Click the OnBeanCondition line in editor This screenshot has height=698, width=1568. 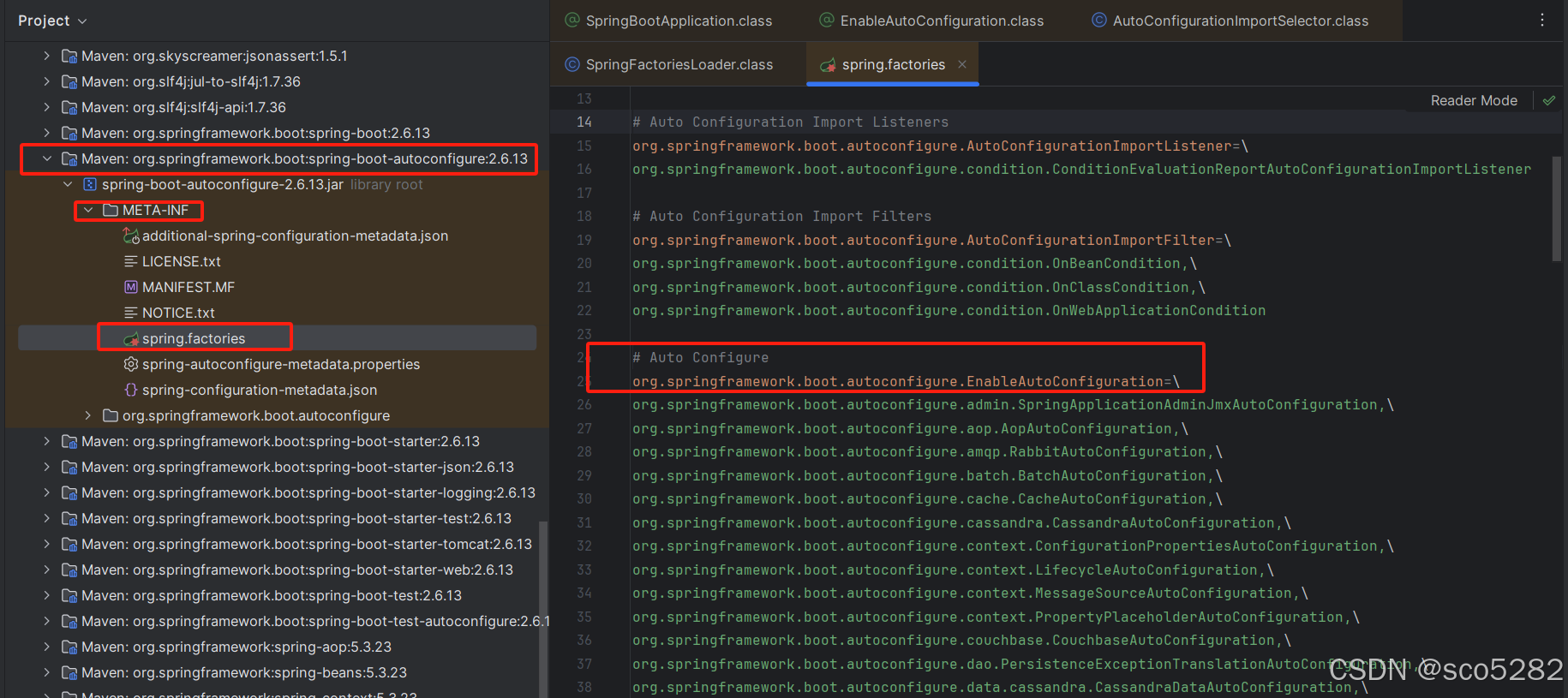coord(914,263)
